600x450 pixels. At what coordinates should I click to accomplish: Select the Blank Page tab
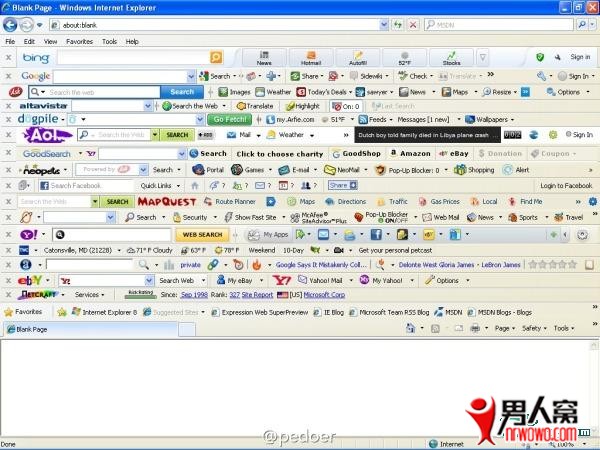(x=90, y=329)
